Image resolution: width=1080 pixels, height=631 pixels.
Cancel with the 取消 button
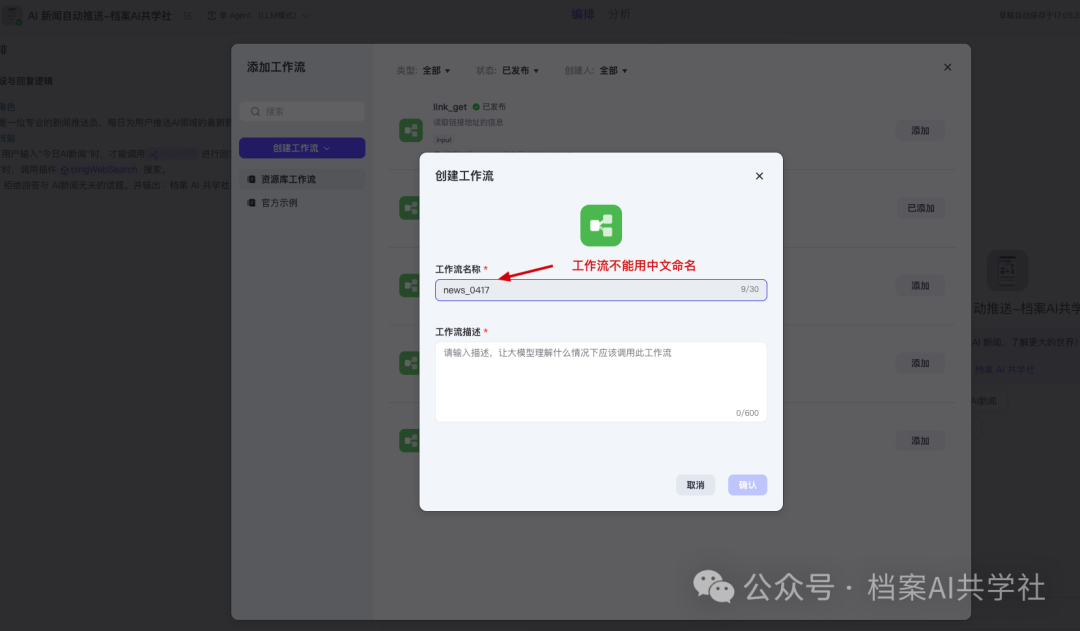695,485
